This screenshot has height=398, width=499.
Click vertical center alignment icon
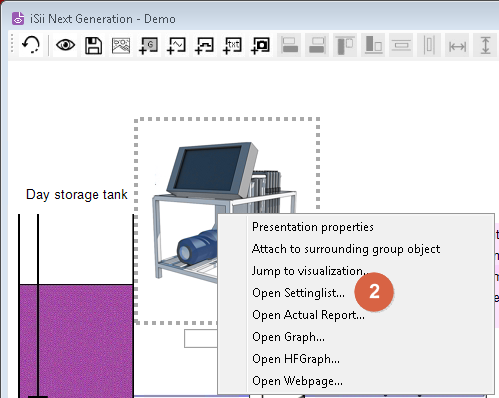coord(429,45)
